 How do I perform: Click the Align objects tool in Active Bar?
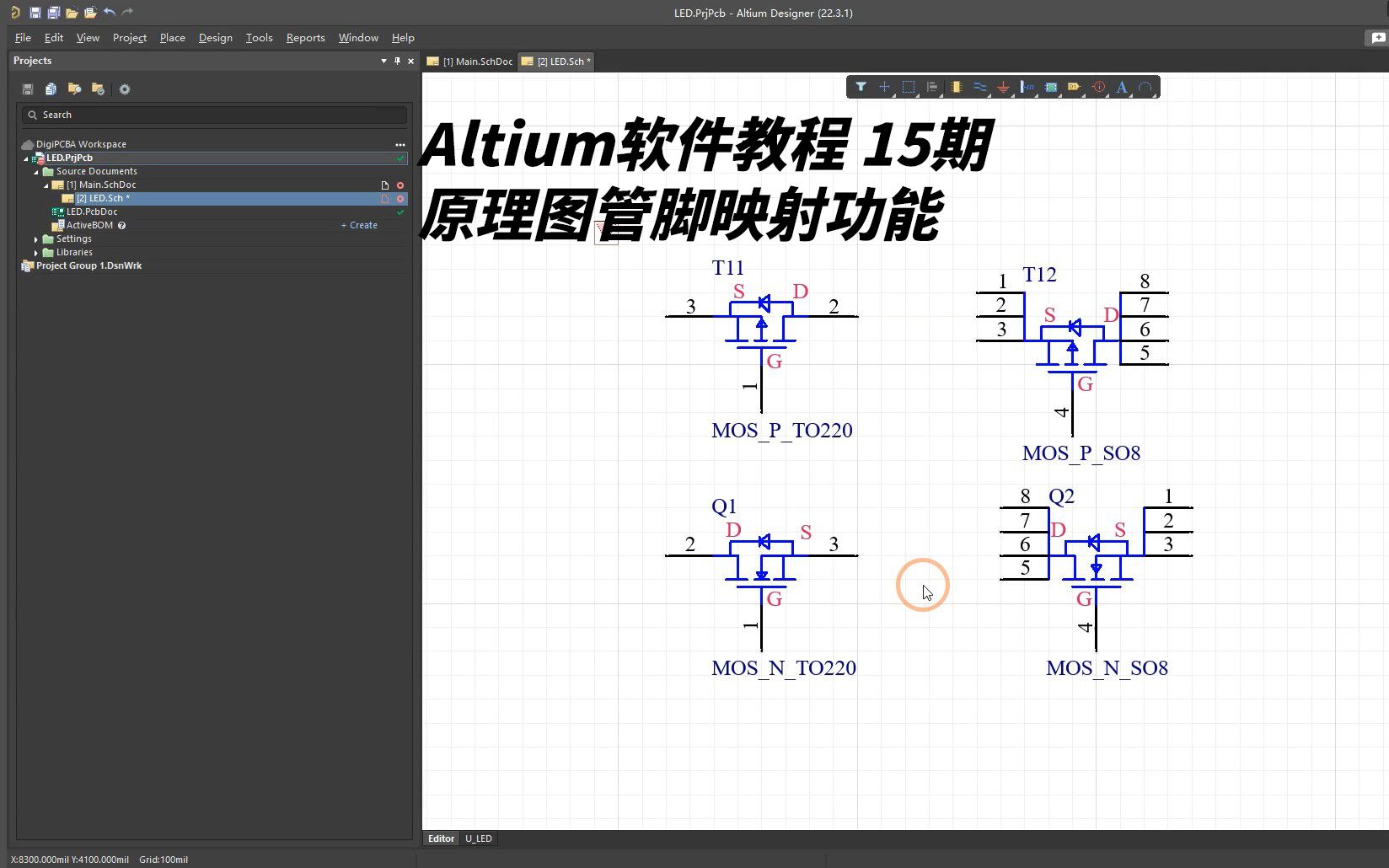(932, 87)
